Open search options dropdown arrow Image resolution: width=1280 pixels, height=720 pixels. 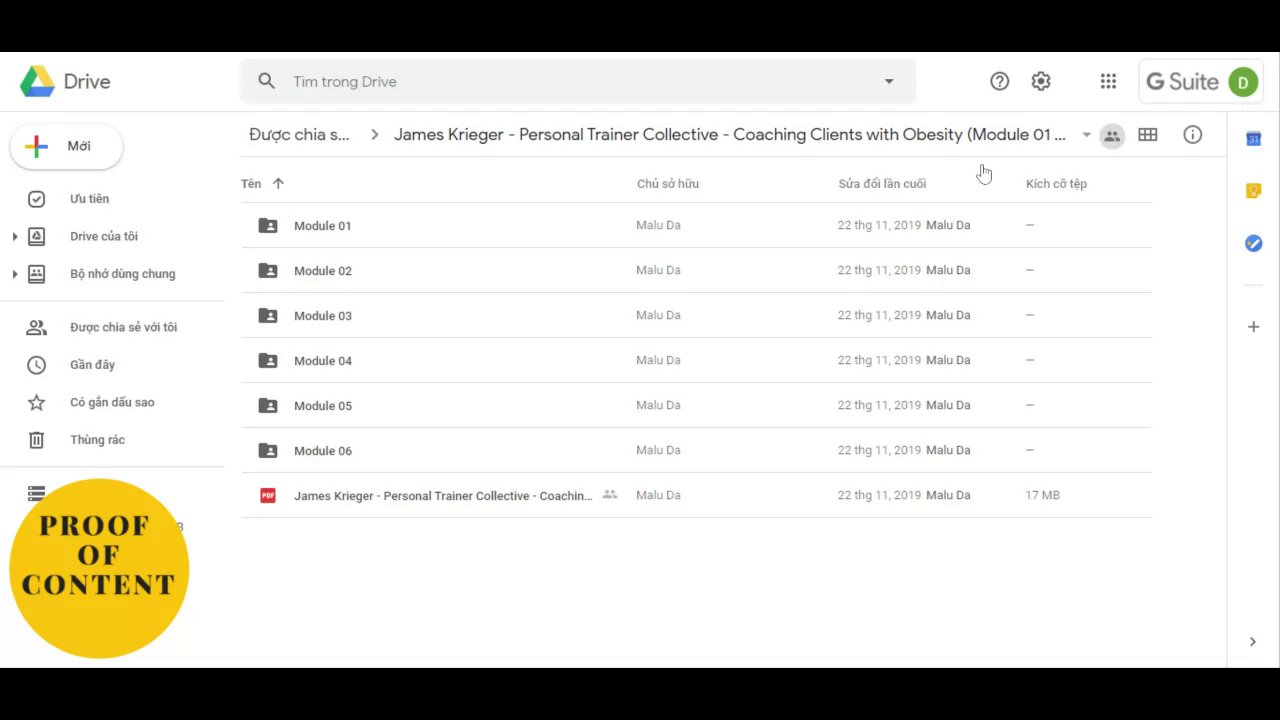(888, 81)
